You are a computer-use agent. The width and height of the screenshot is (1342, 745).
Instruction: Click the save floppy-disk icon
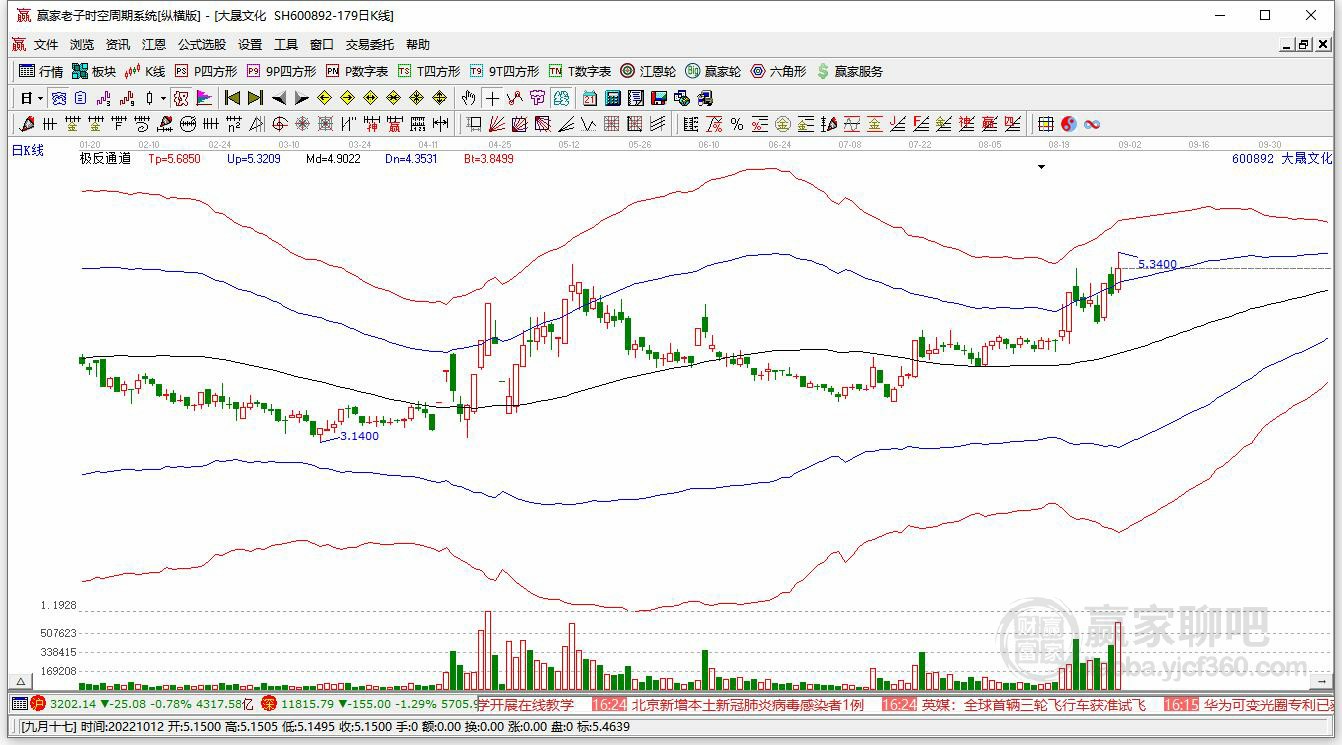658,98
